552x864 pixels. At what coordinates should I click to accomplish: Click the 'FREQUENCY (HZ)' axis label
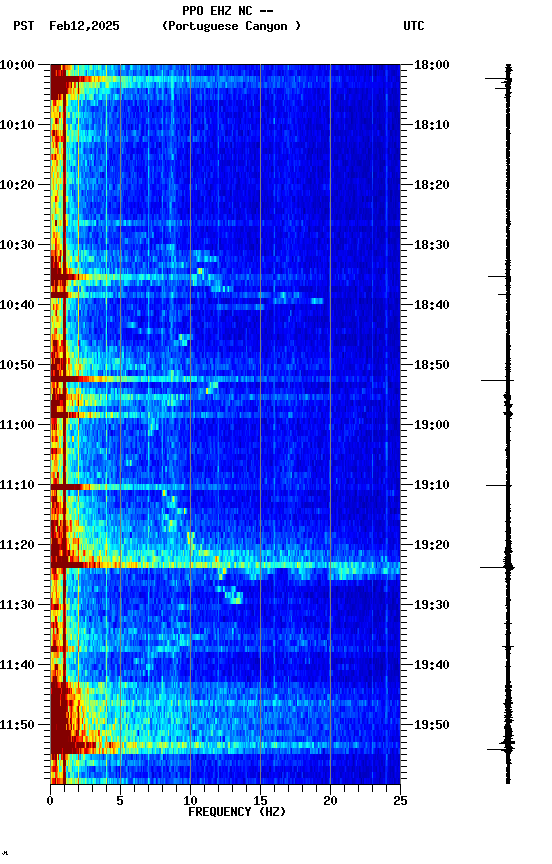pos(237,812)
